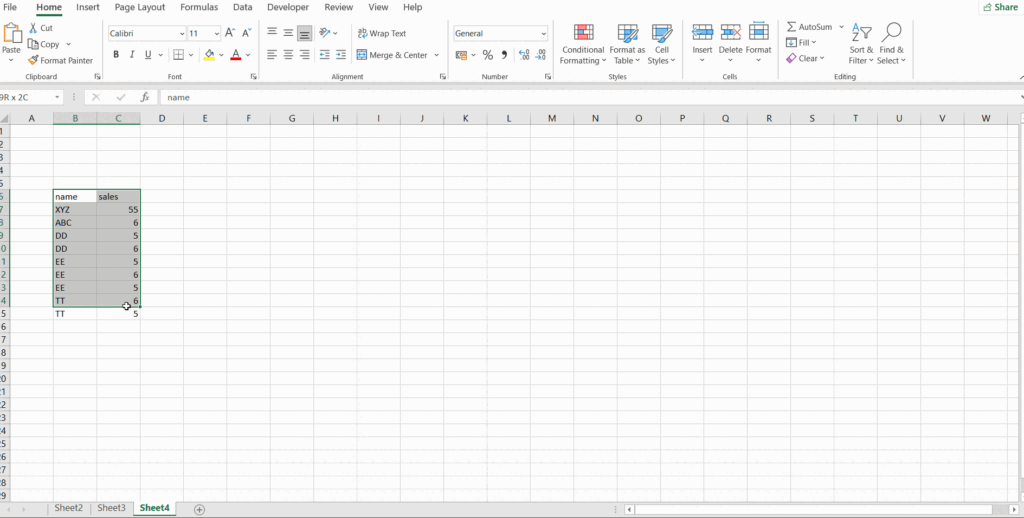Open the Find & Select tool

891,34
